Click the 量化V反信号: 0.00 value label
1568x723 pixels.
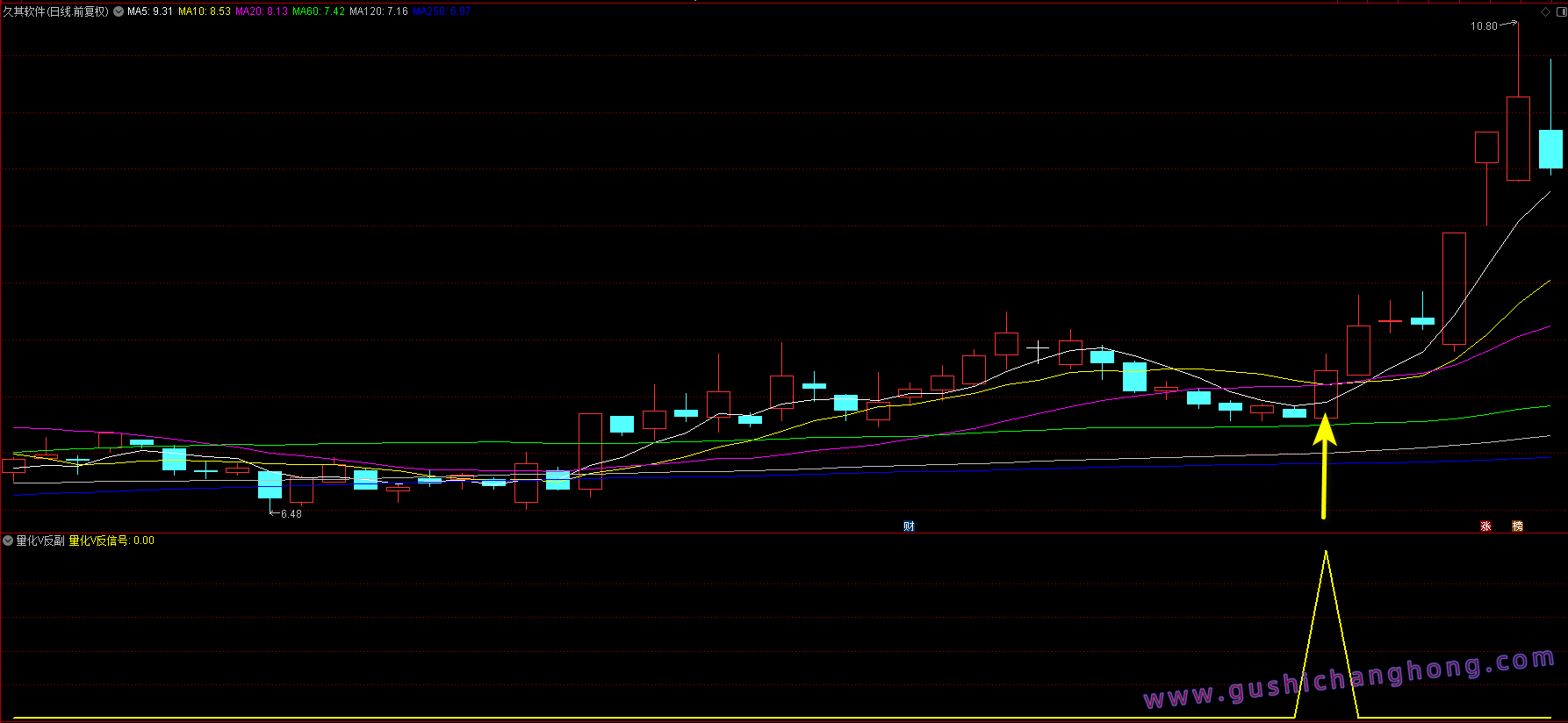(111, 540)
